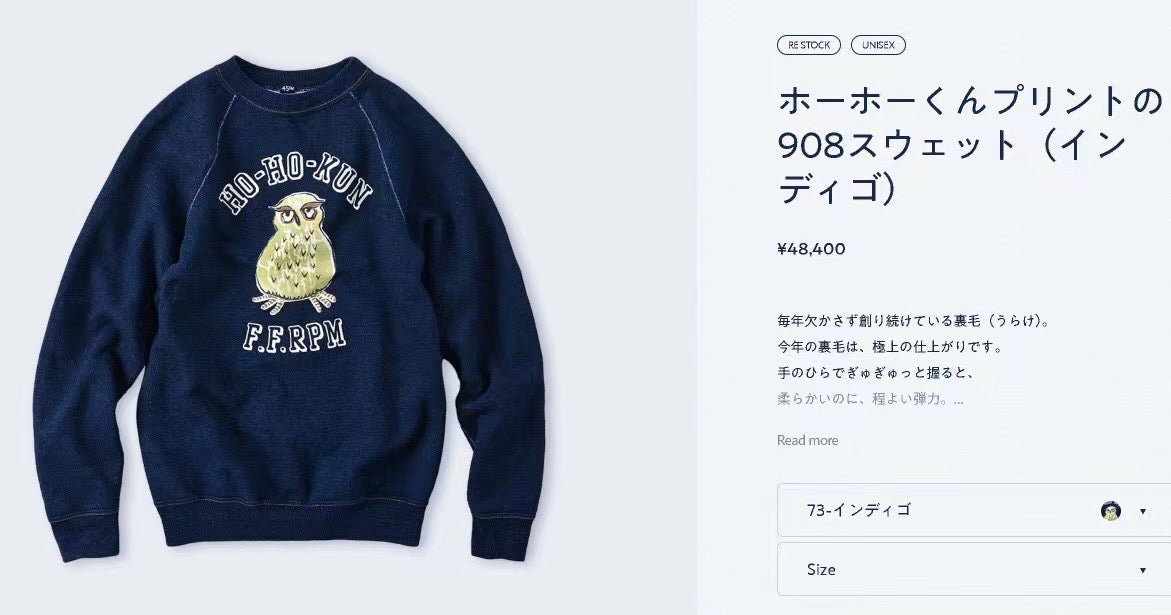
Task: Click the HO-HO-KUN arched lettering
Action: 295,182
